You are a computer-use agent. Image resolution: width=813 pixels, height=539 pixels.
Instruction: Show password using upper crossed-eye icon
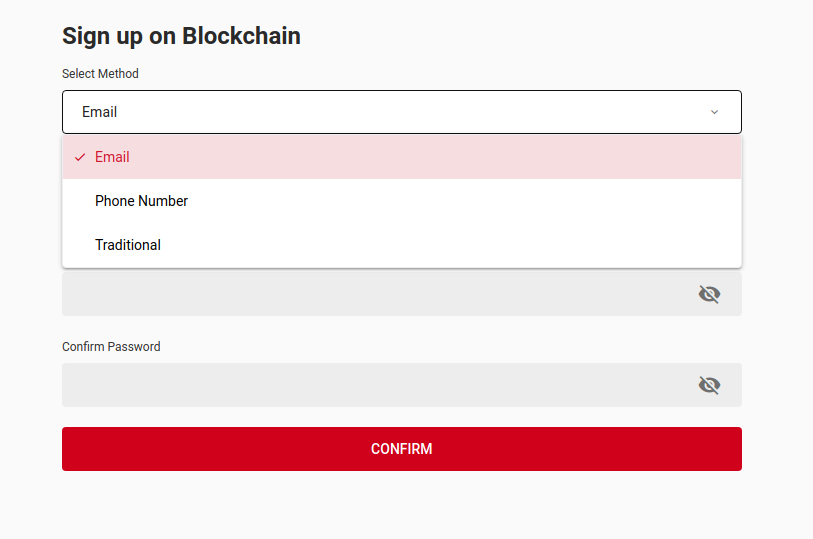click(x=709, y=294)
